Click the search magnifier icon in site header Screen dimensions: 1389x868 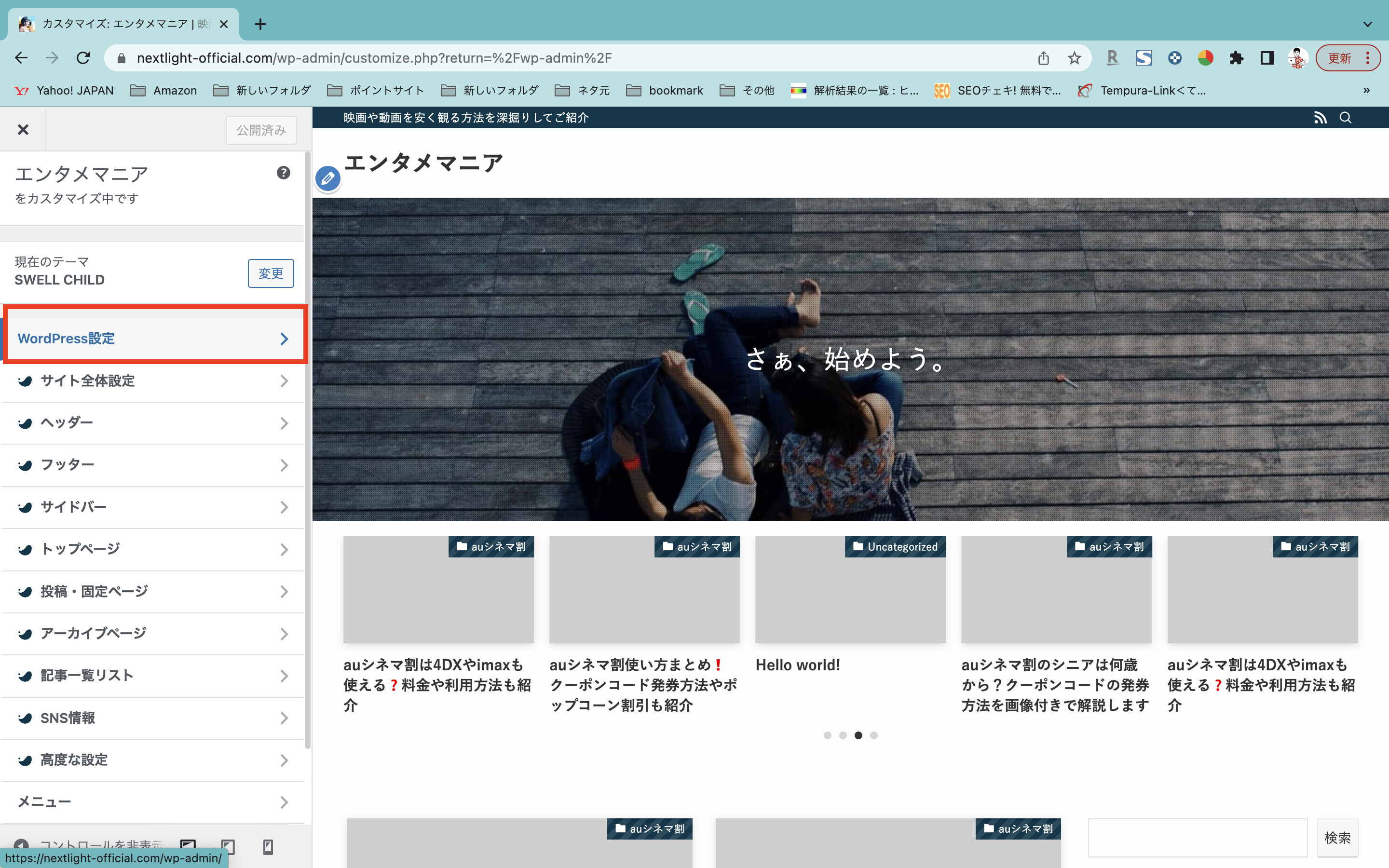click(1346, 118)
